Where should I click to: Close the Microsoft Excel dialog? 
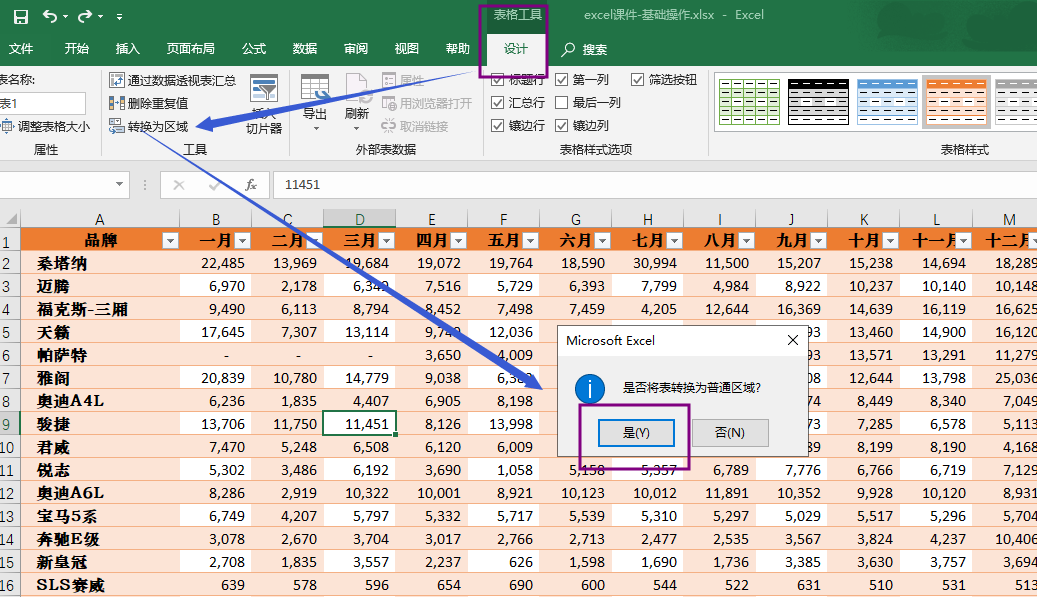click(x=793, y=340)
